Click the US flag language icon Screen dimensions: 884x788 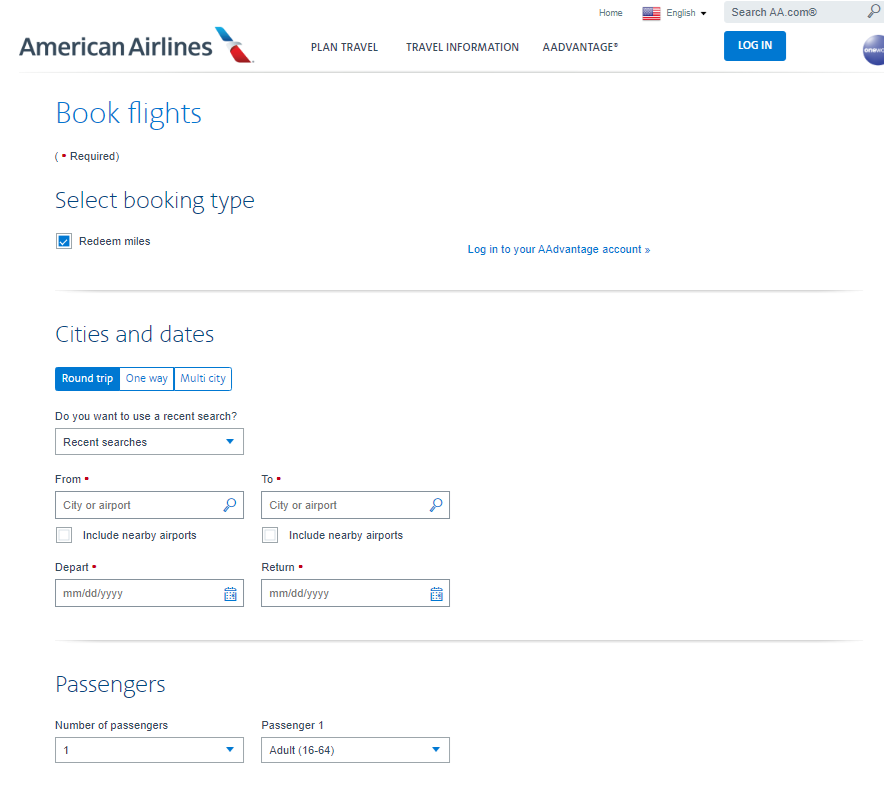point(651,12)
